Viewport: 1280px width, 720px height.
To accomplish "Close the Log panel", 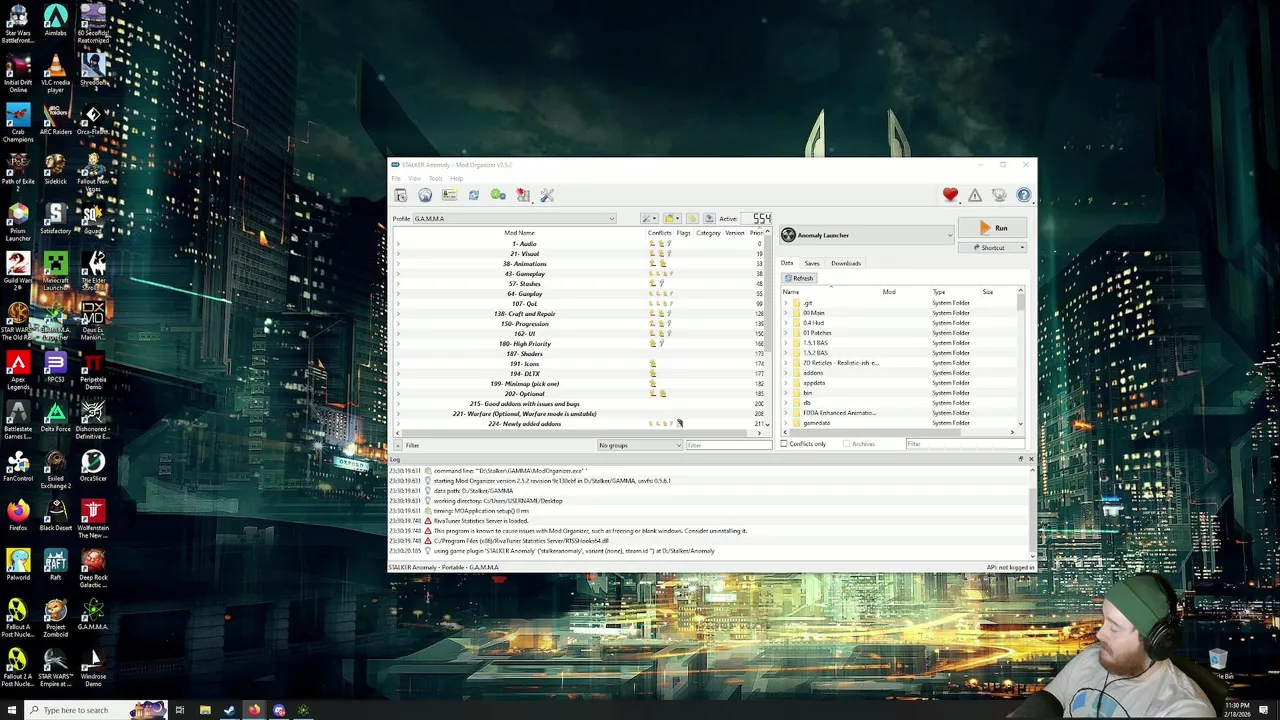I will point(1031,459).
